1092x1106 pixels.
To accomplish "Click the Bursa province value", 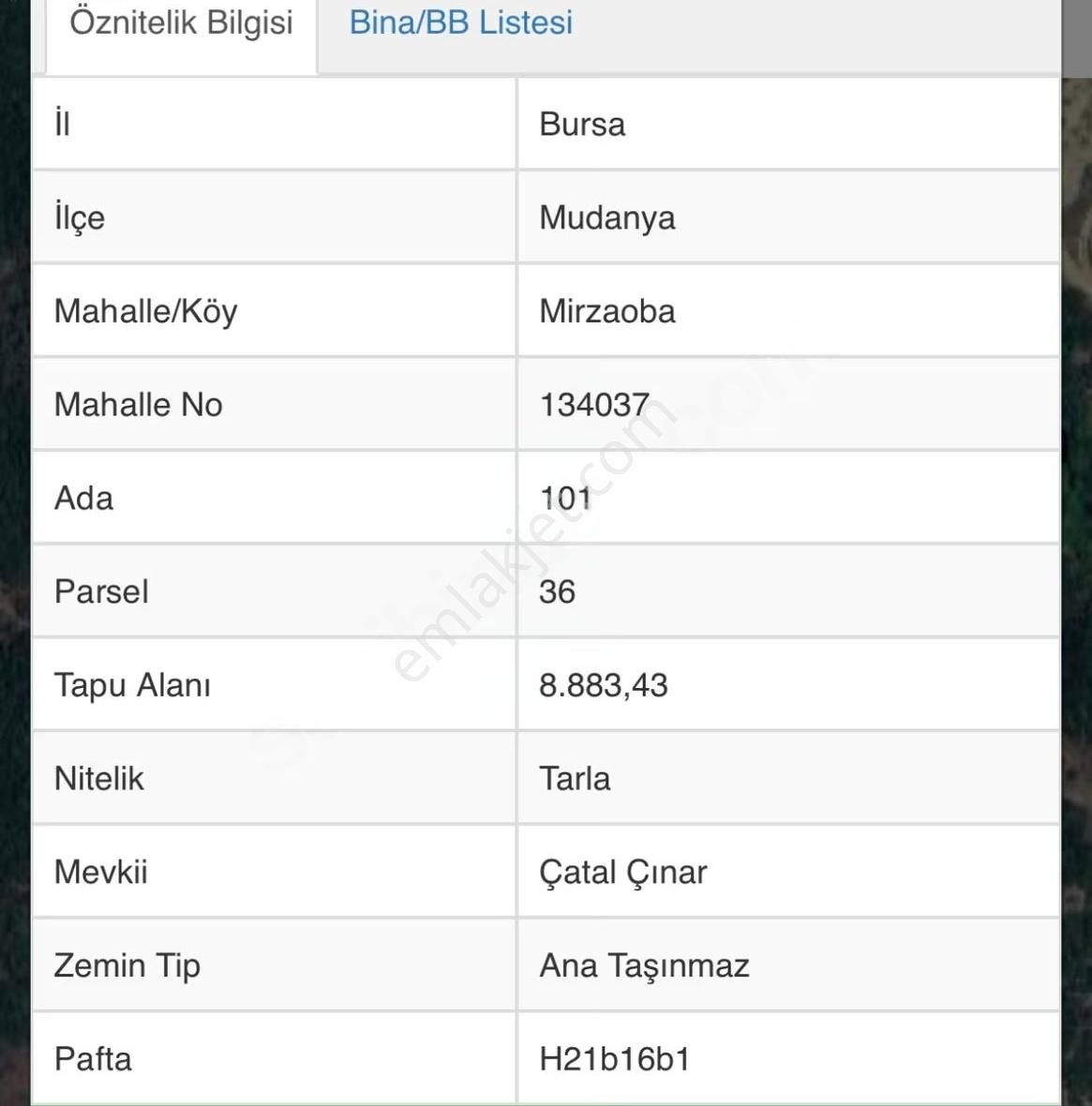I will click(x=582, y=125).
